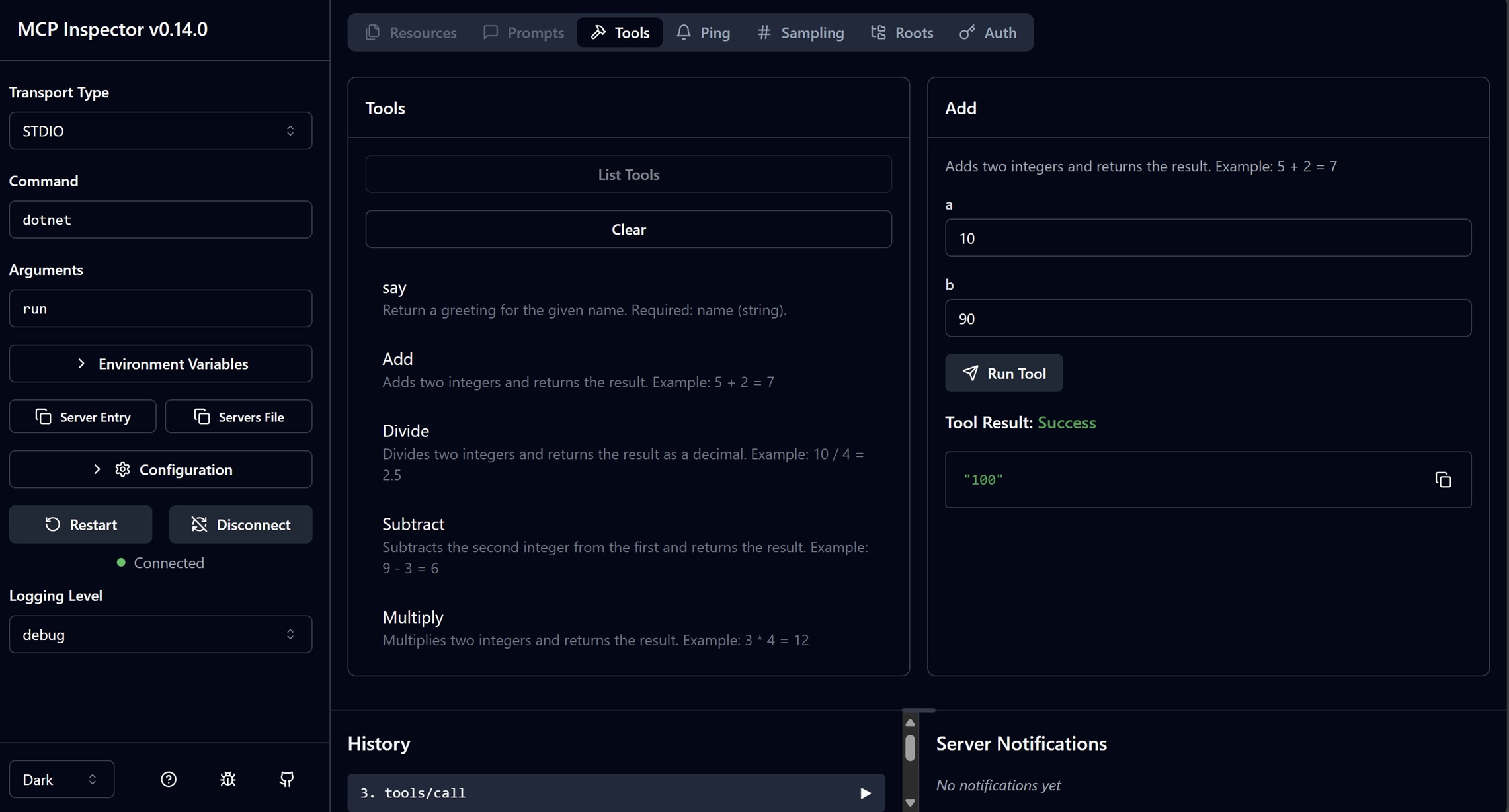Image resolution: width=1509 pixels, height=812 pixels.
Task: Open the Dark theme selector
Action: tap(61, 780)
